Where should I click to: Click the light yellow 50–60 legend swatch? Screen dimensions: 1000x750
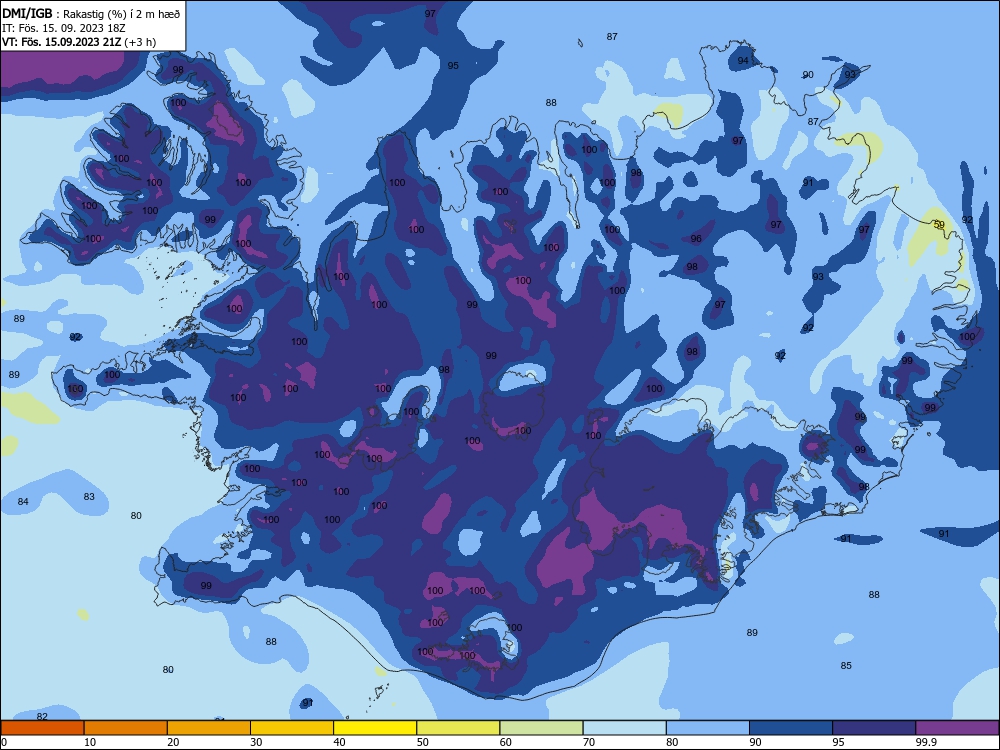coord(458,728)
